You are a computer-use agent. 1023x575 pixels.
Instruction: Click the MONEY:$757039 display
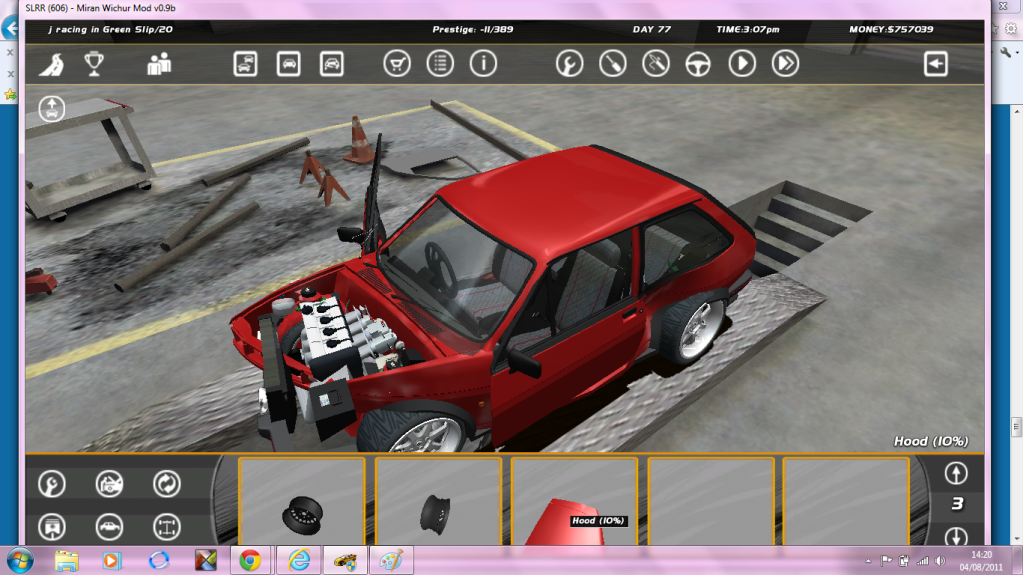point(891,29)
